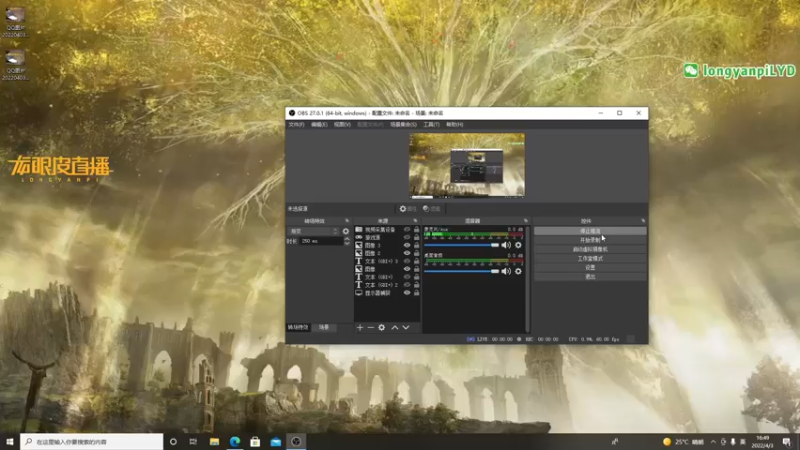Lock the 游戏源 source
This screenshot has width=800, height=450.
416,237
